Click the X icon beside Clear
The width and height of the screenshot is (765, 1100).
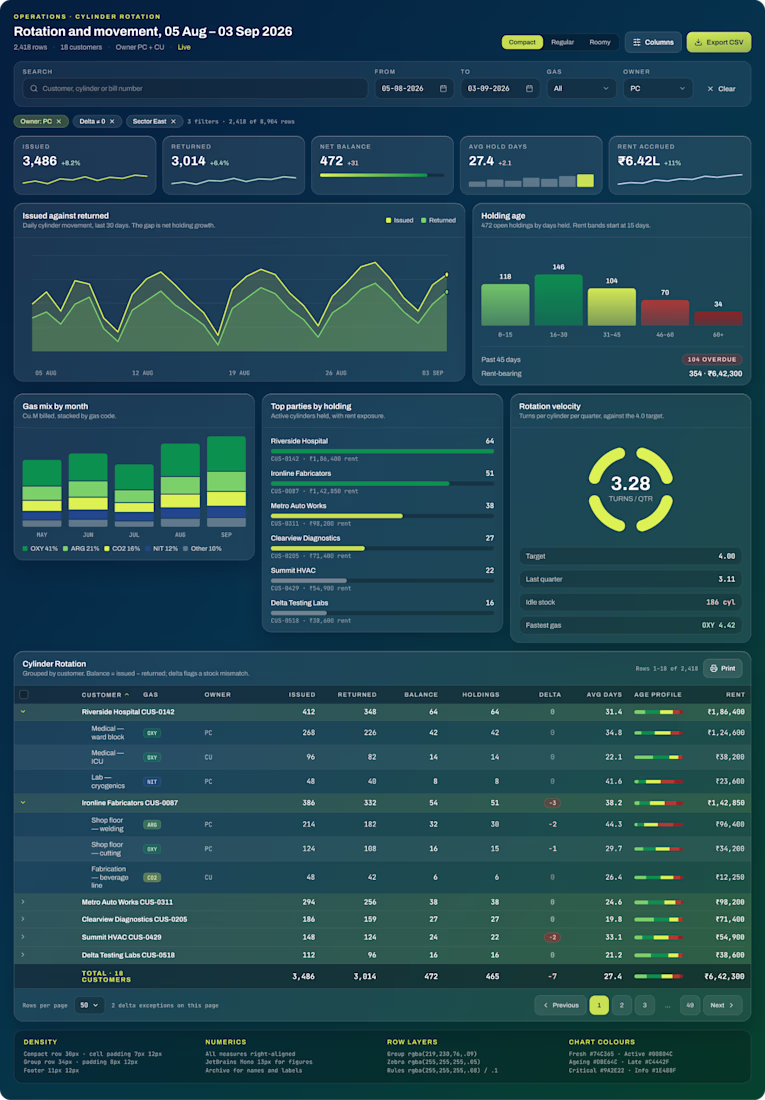click(710, 89)
